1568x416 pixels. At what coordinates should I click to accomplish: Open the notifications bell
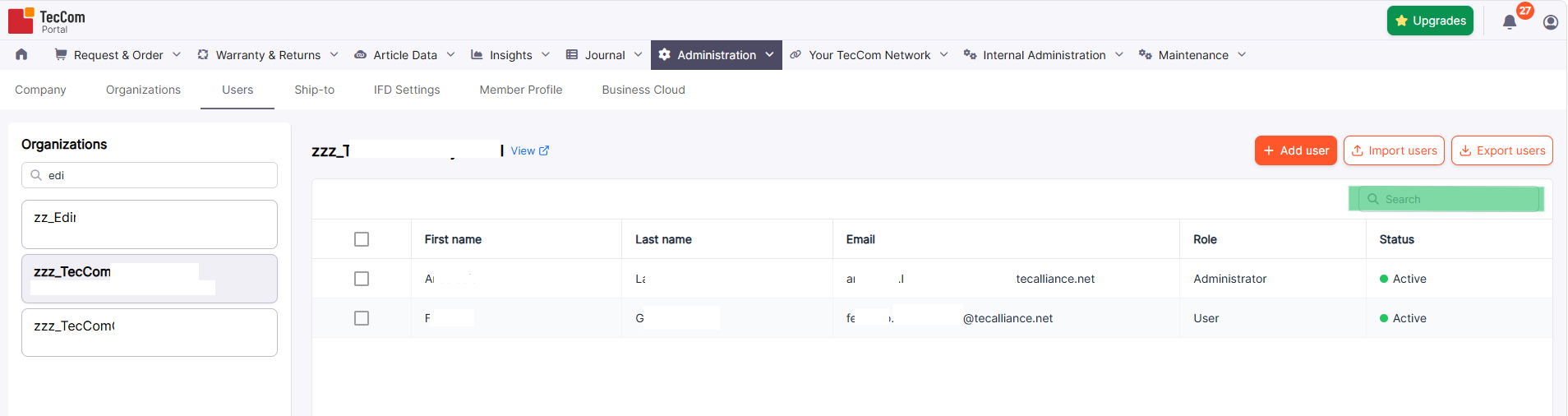pos(1510,22)
